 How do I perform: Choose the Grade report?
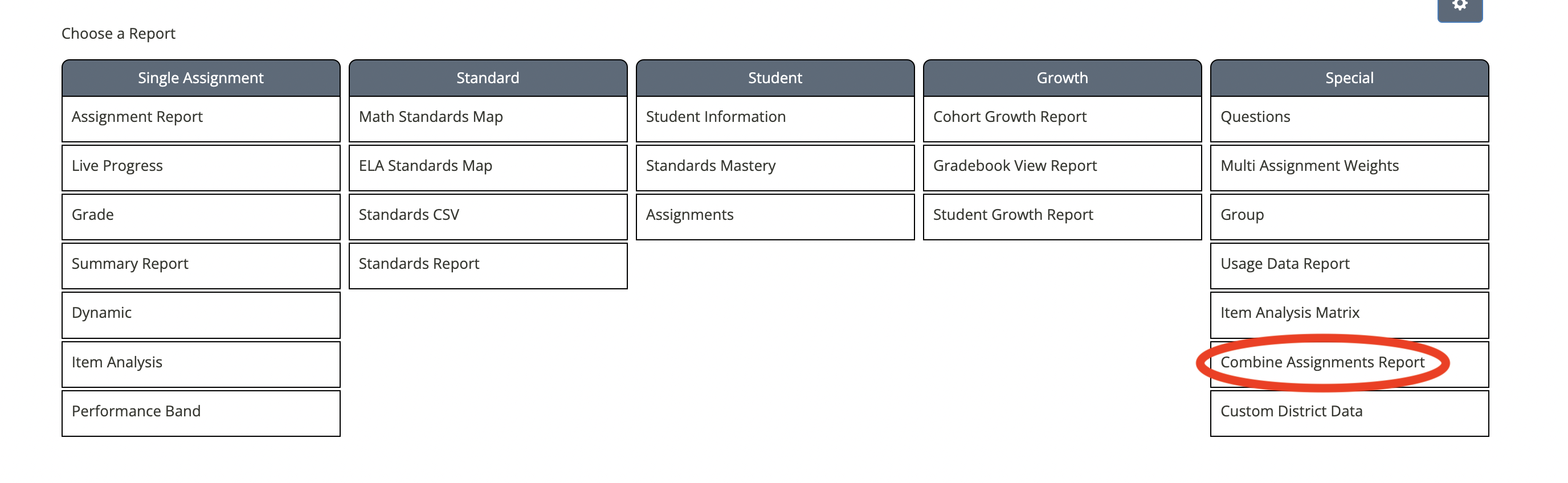200,216
